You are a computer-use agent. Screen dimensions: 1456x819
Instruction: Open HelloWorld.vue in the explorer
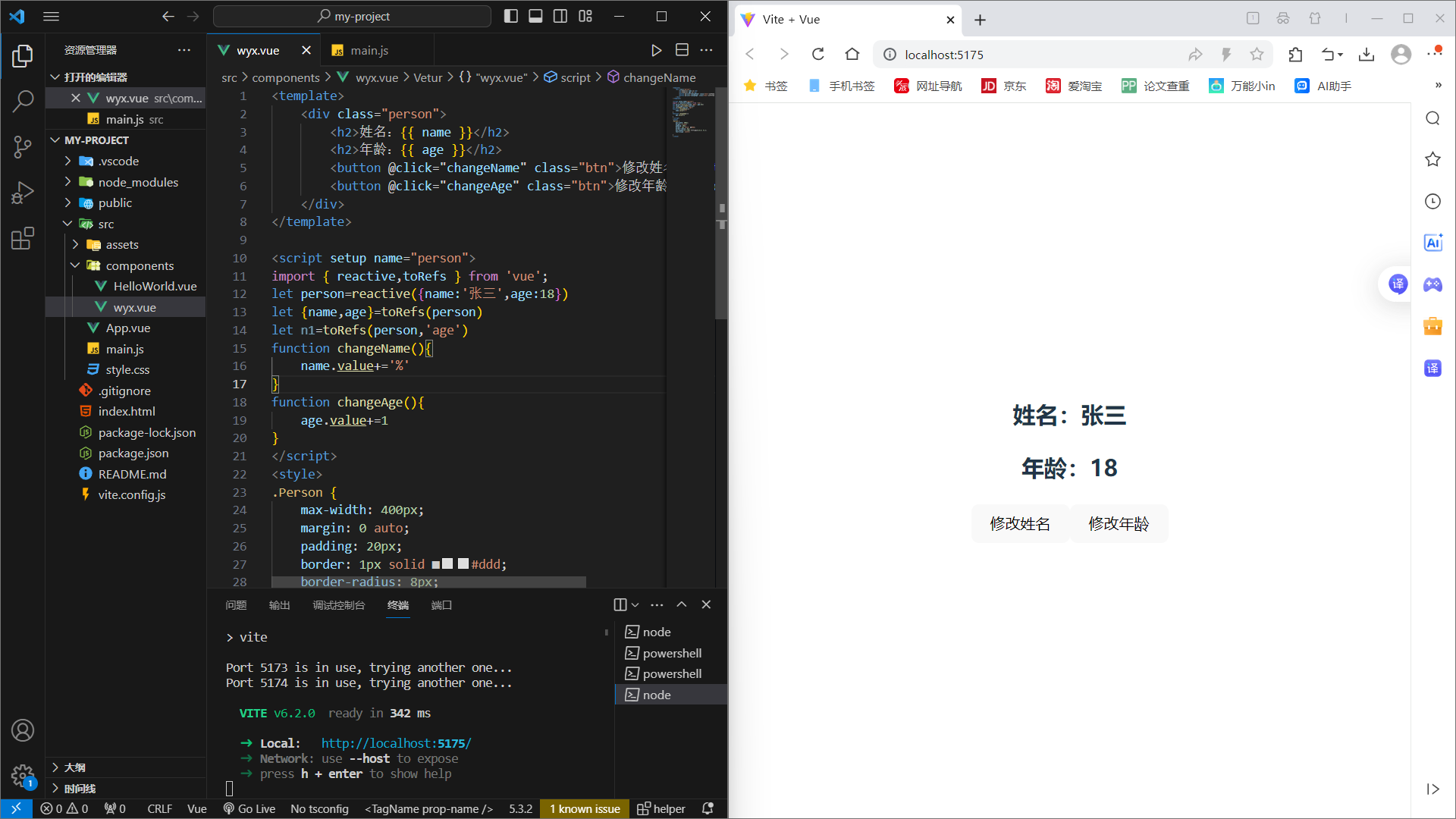155,286
